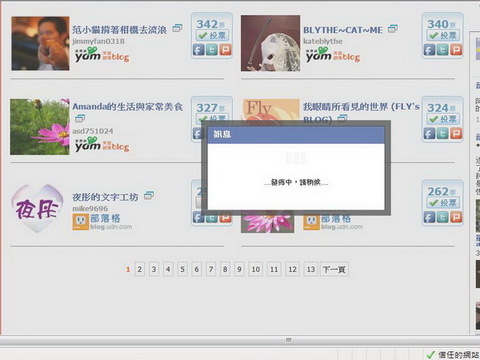480x360 pixels.
Task: Share the 342-vote blog on Plurk
Action: [x=225, y=50]
